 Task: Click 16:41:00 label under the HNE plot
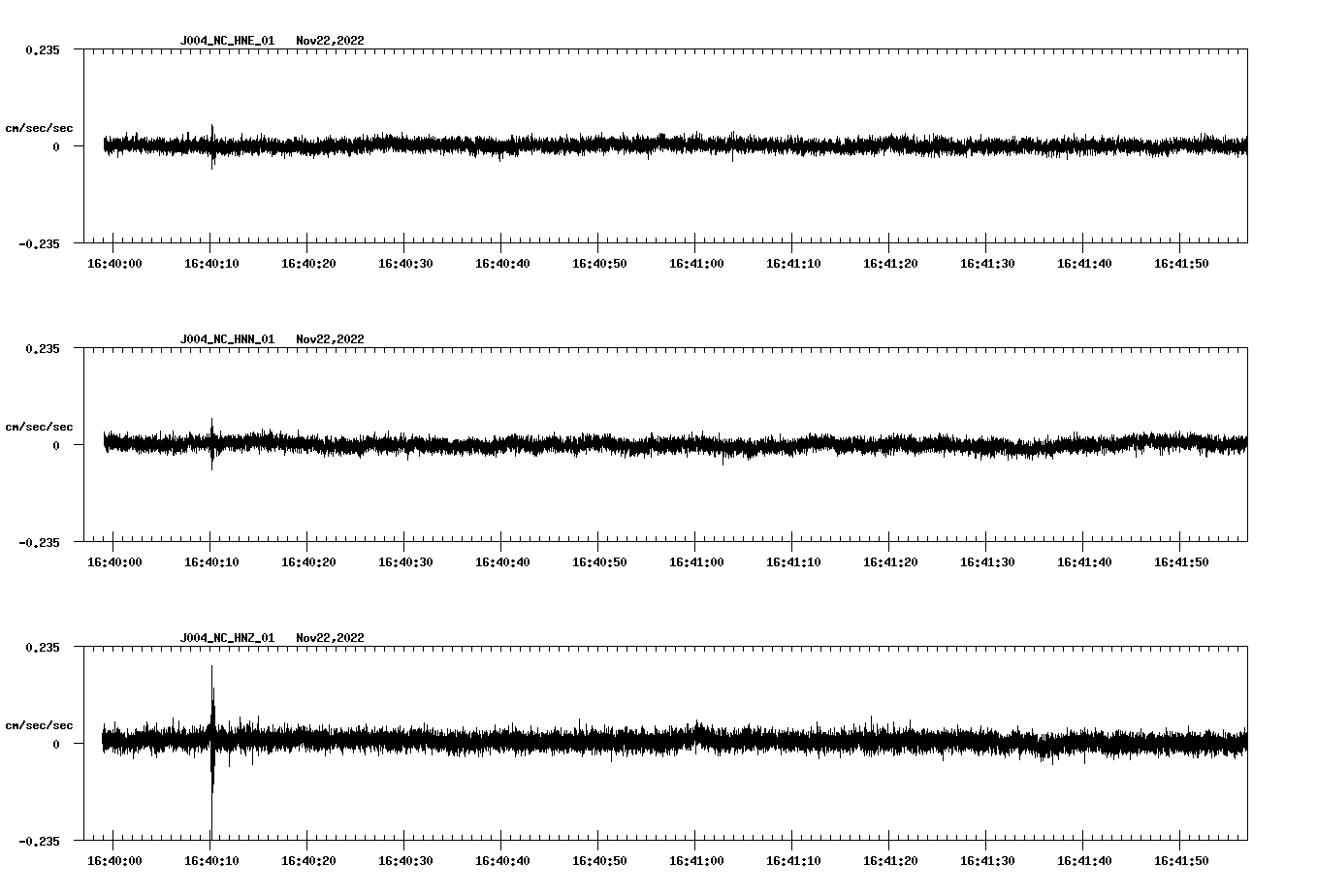pyautogui.click(x=696, y=264)
